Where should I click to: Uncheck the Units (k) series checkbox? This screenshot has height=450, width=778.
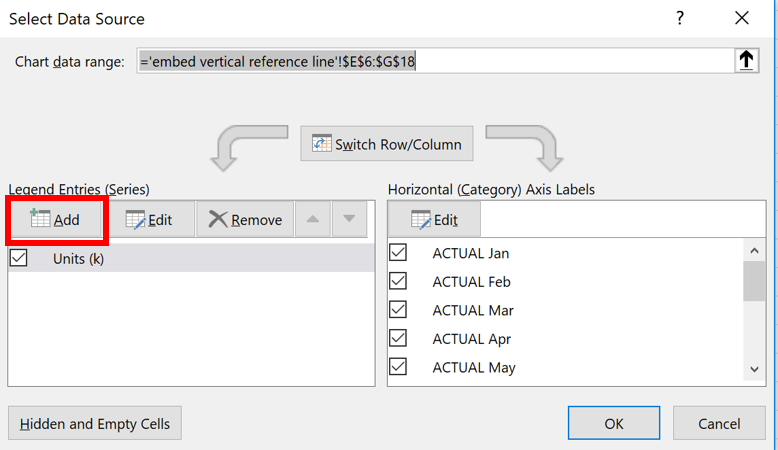click(x=19, y=258)
